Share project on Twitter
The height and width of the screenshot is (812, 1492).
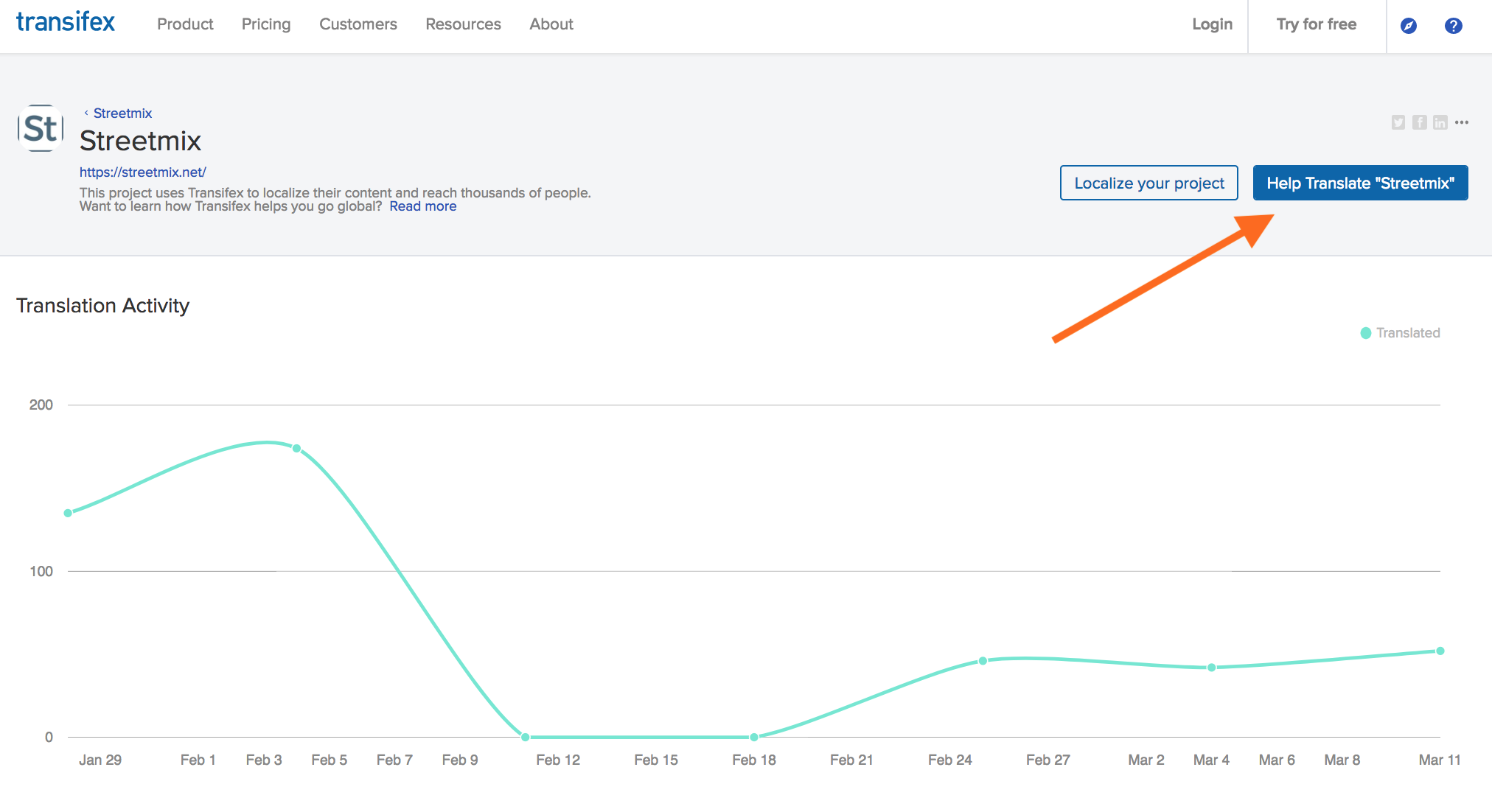pyautogui.click(x=1398, y=122)
